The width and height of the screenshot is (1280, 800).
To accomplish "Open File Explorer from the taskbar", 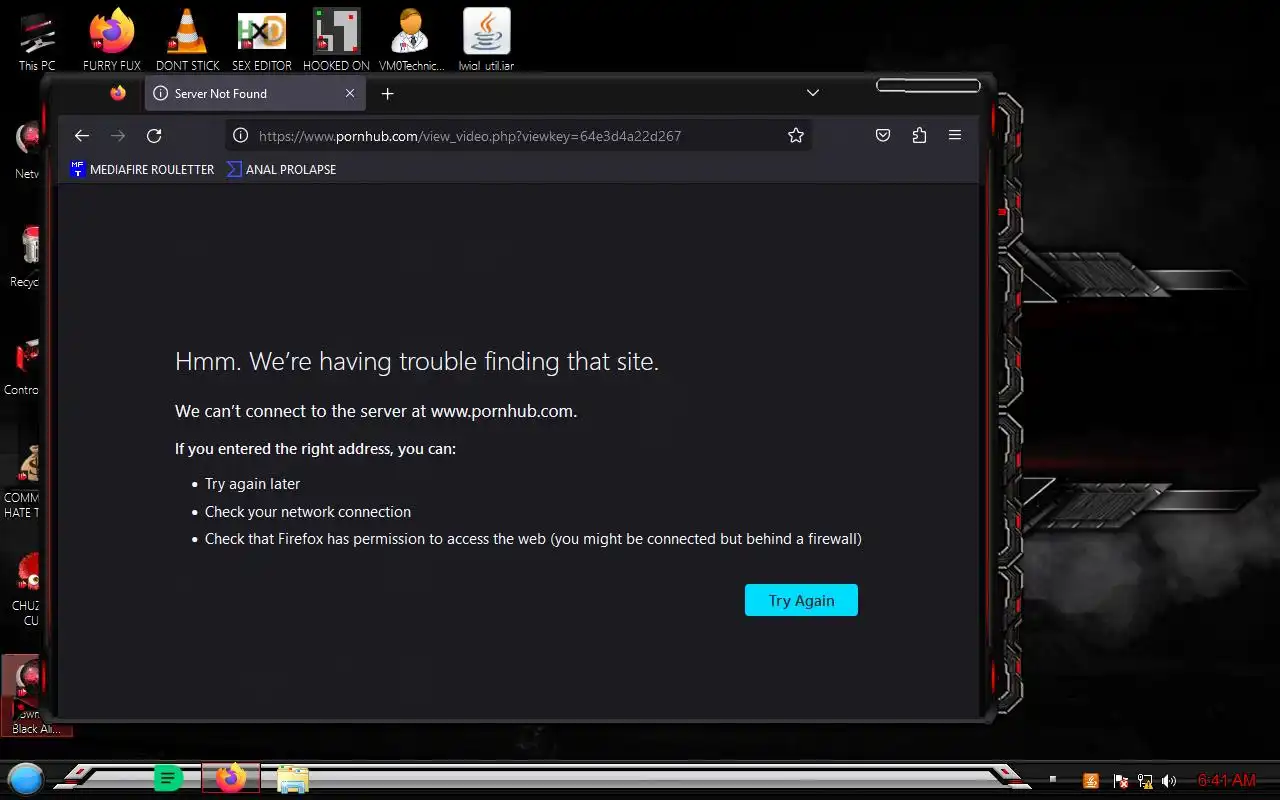I will pos(293,780).
